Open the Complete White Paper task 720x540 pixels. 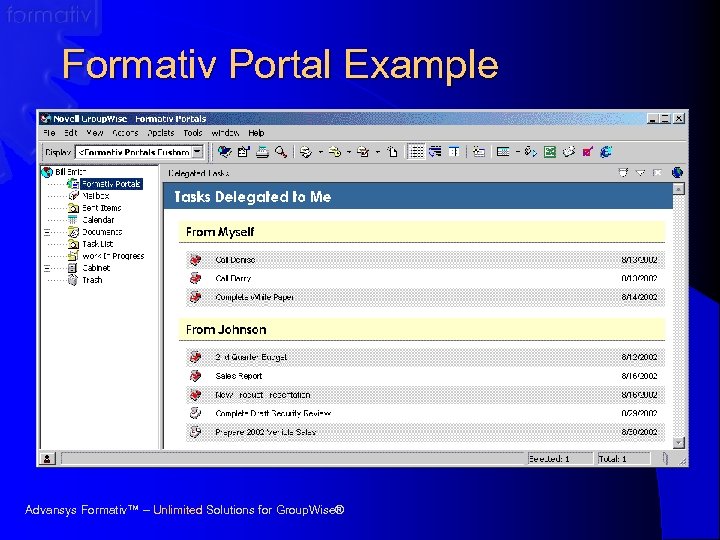point(254,298)
